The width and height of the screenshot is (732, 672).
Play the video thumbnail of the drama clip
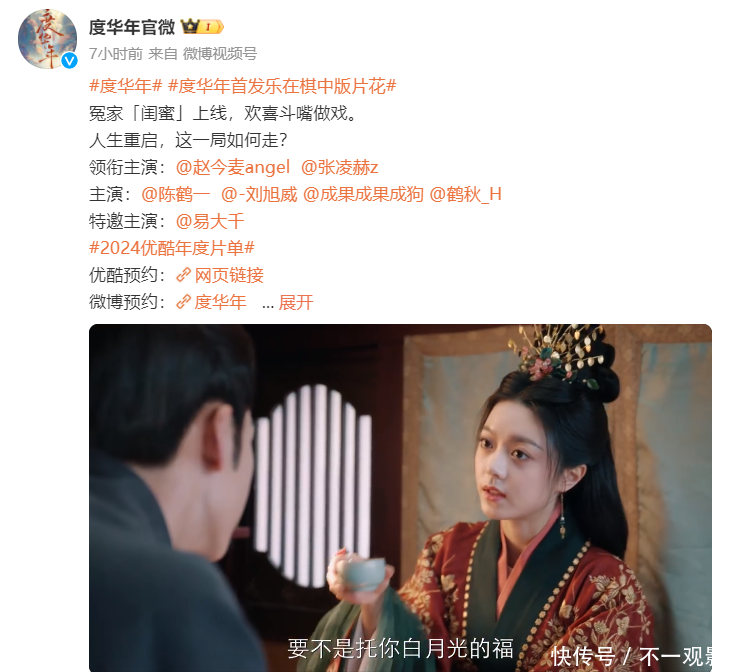tap(400, 498)
